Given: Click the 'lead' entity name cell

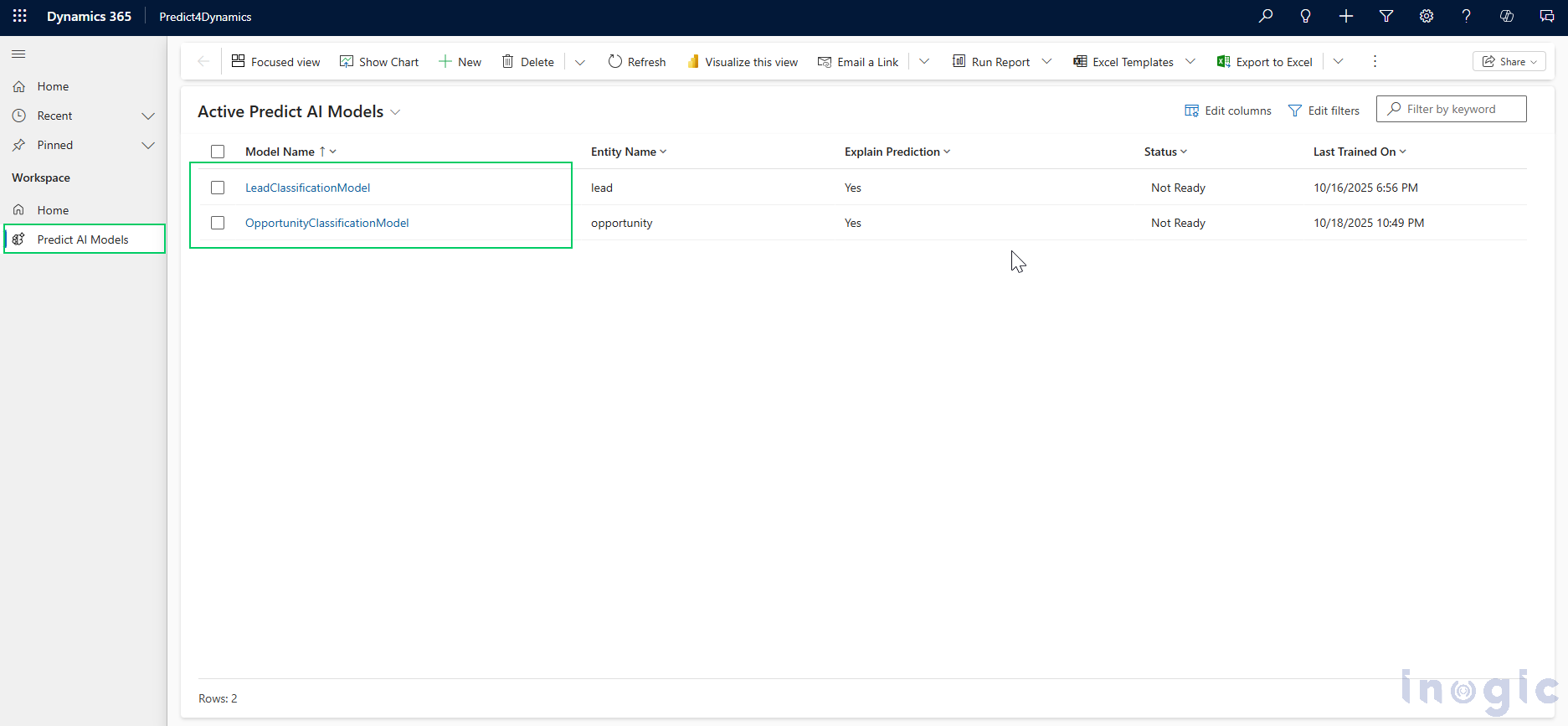Looking at the screenshot, I should pos(602,188).
